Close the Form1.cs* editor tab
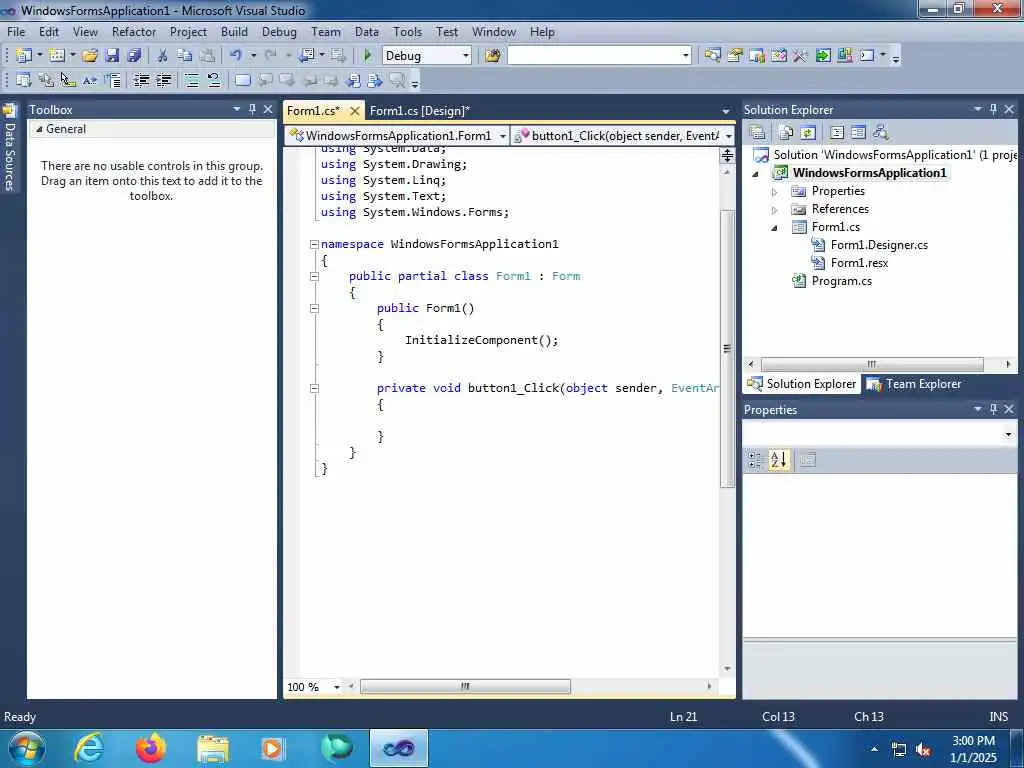The image size is (1024, 768). (x=355, y=111)
